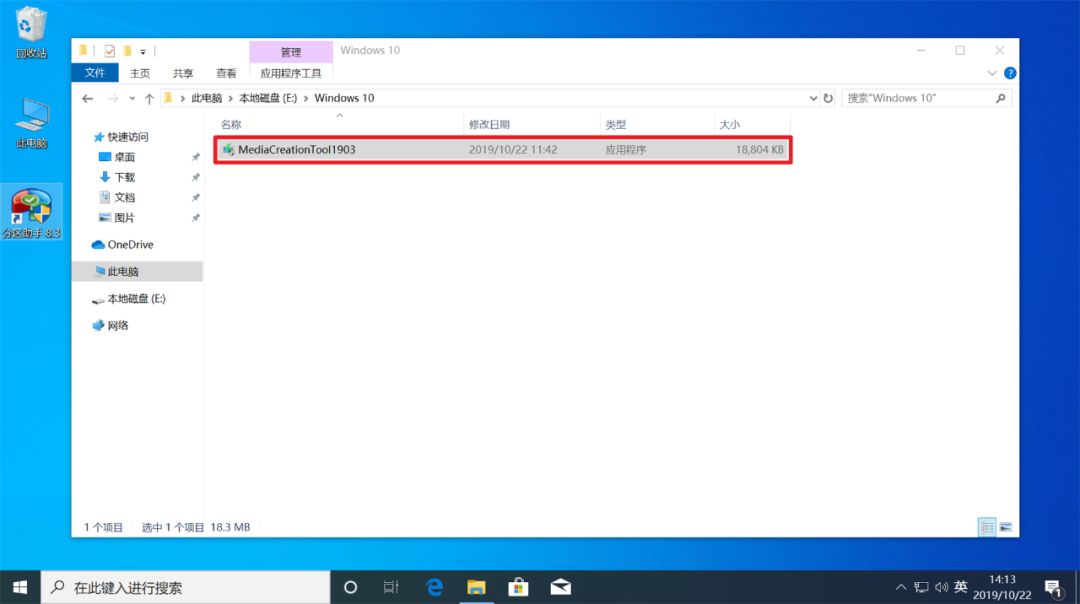1080x604 pixels.
Task: Switch to the 查看 ribbon tab
Action: coord(226,72)
